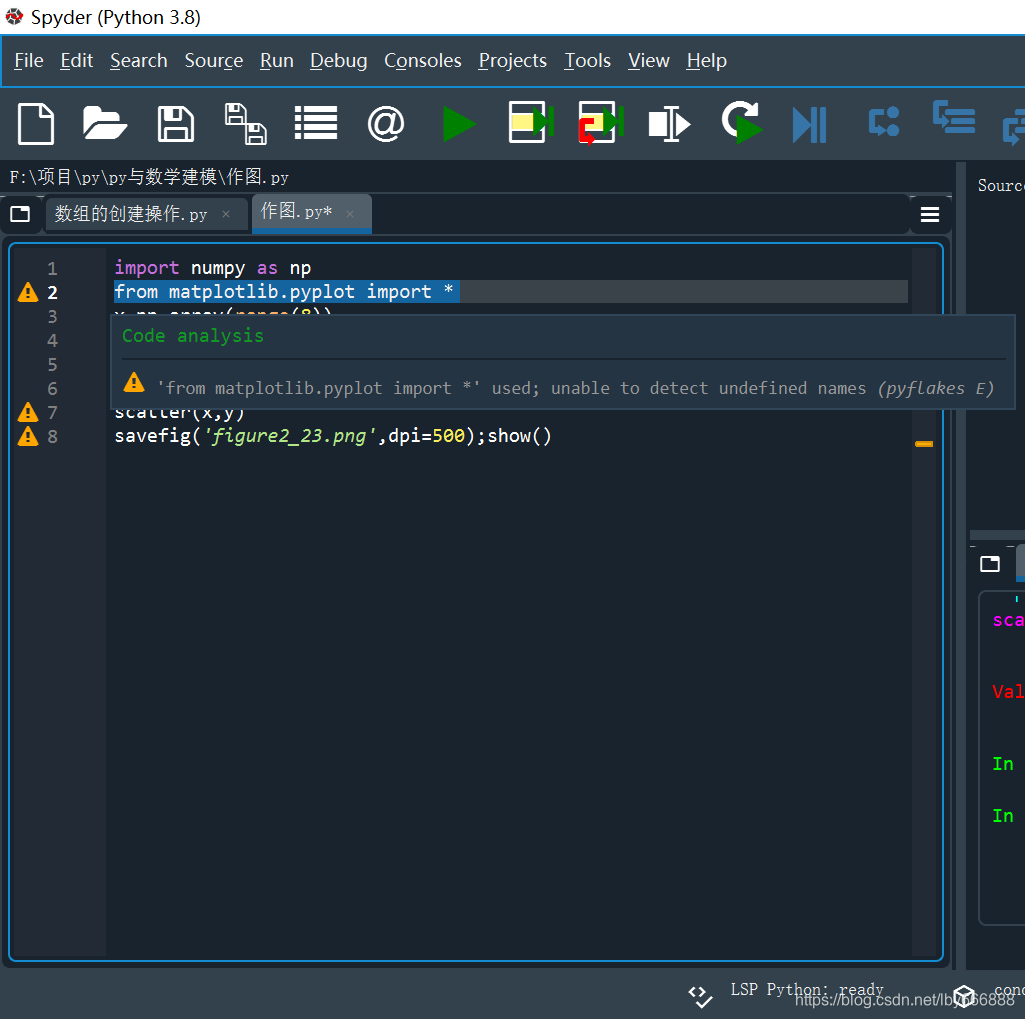Open the Debug menu
Viewport: 1025px width, 1019px height.
(x=339, y=61)
